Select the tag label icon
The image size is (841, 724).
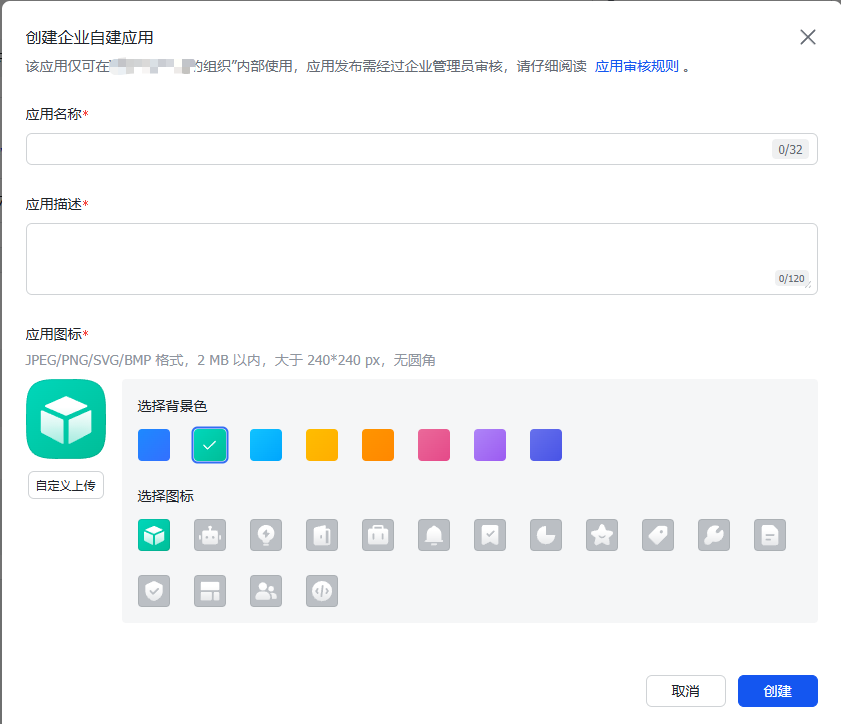pyautogui.click(x=657, y=535)
